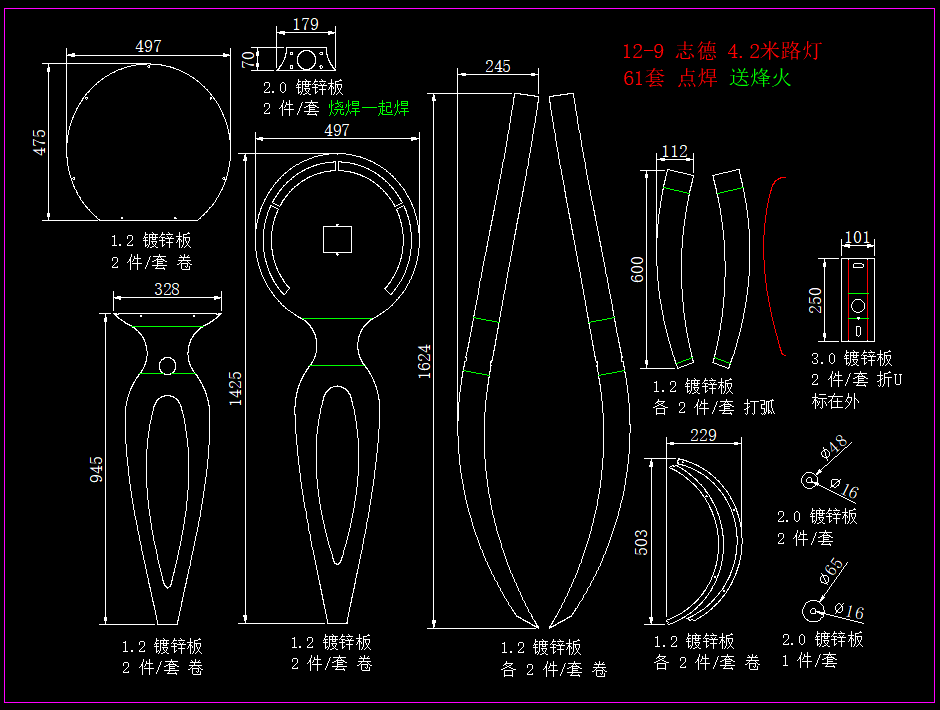Image resolution: width=940 pixels, height=710 pixels.
Task: Select the 179 bracket width dimension
Action: [x=306, y=24]
